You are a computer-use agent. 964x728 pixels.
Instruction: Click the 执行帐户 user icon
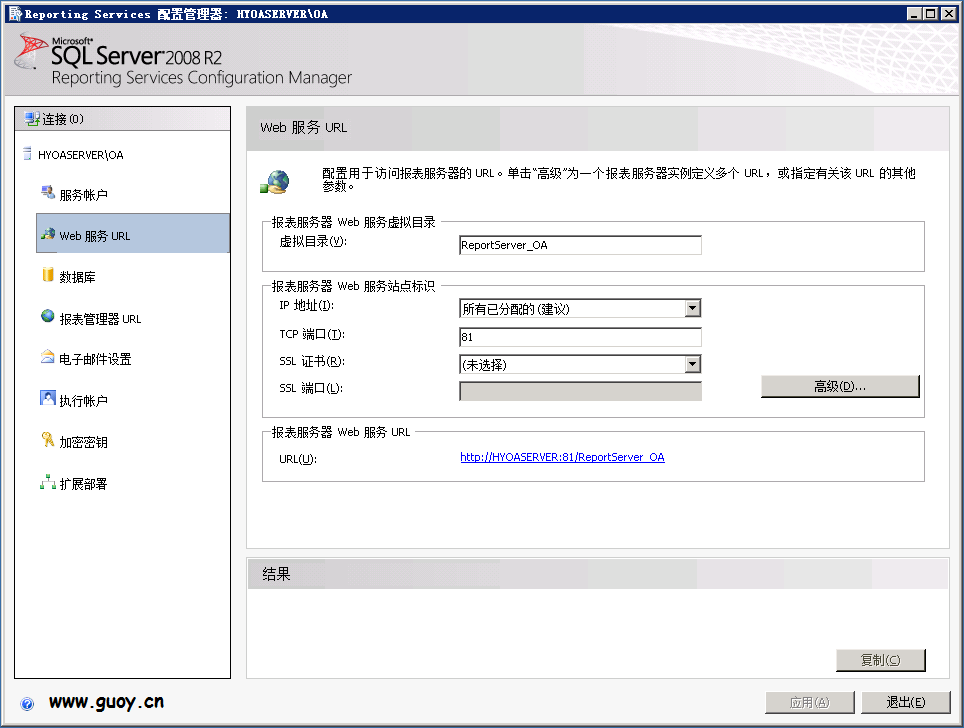coord(48,398)
